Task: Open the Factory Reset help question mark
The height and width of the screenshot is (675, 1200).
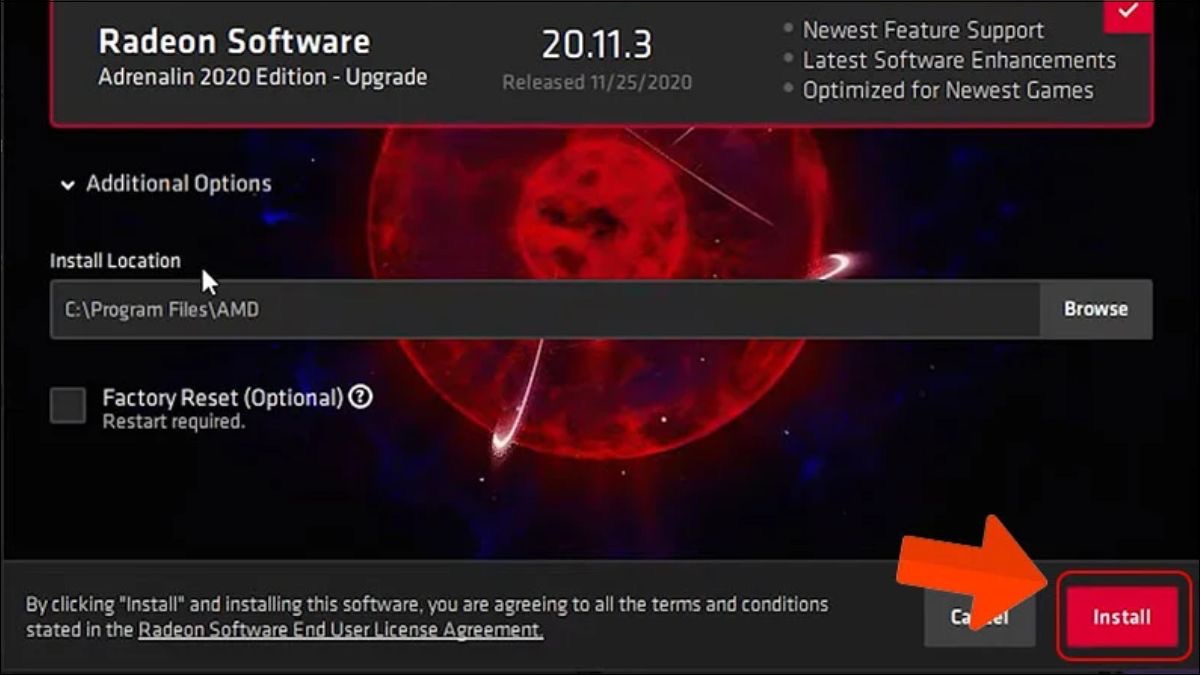Action: (362, 397)
